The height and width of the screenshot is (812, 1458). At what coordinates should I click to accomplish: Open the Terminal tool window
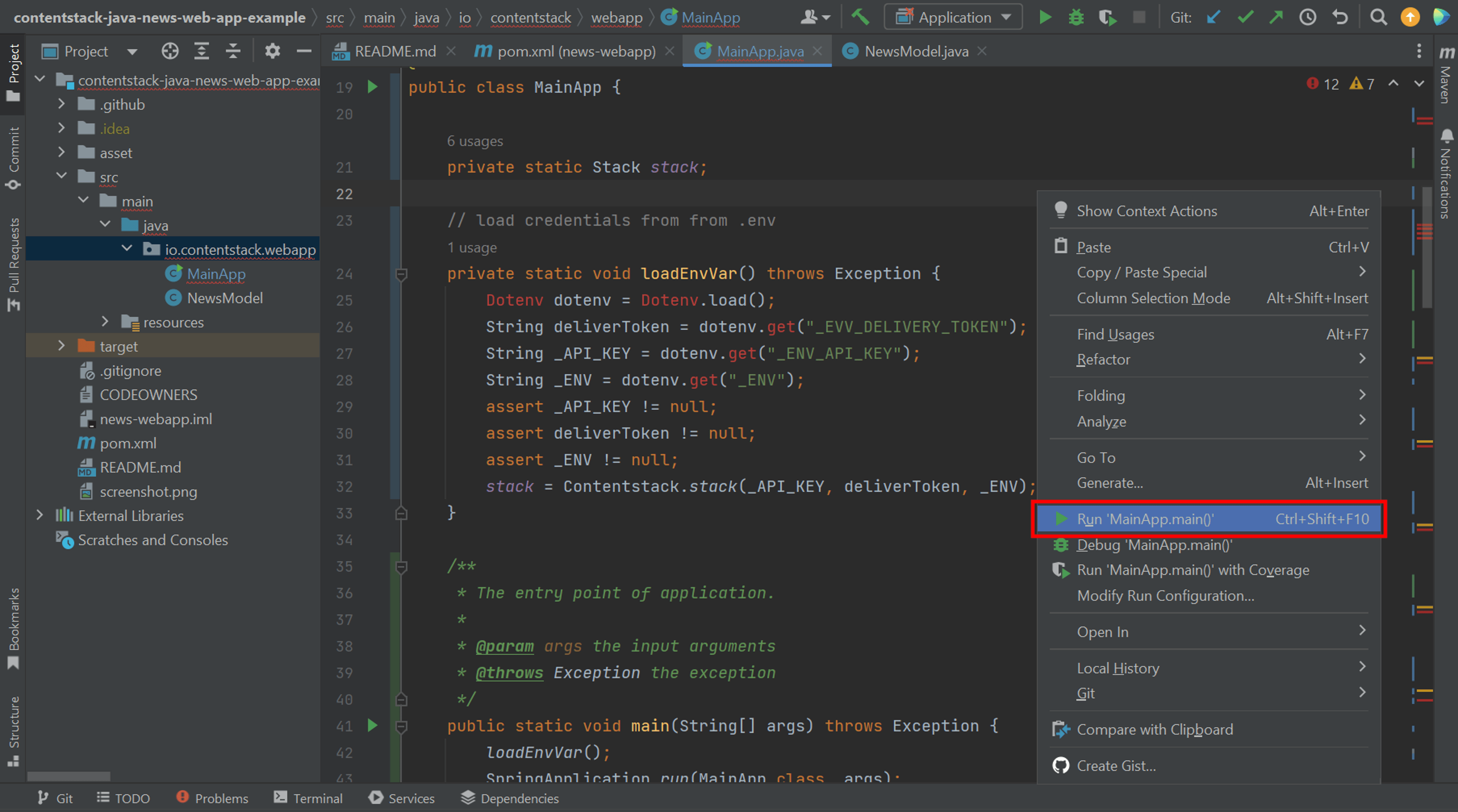coord(308,798)
